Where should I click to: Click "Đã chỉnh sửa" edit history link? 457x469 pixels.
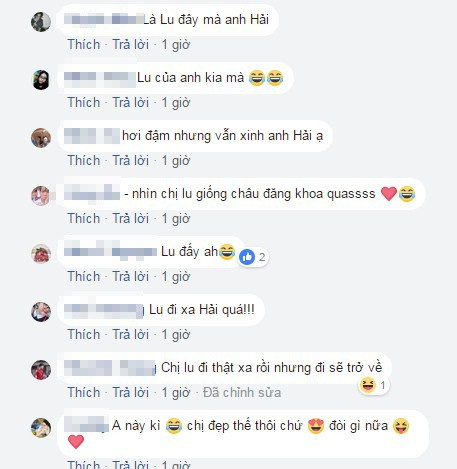[x=242, y=392]
